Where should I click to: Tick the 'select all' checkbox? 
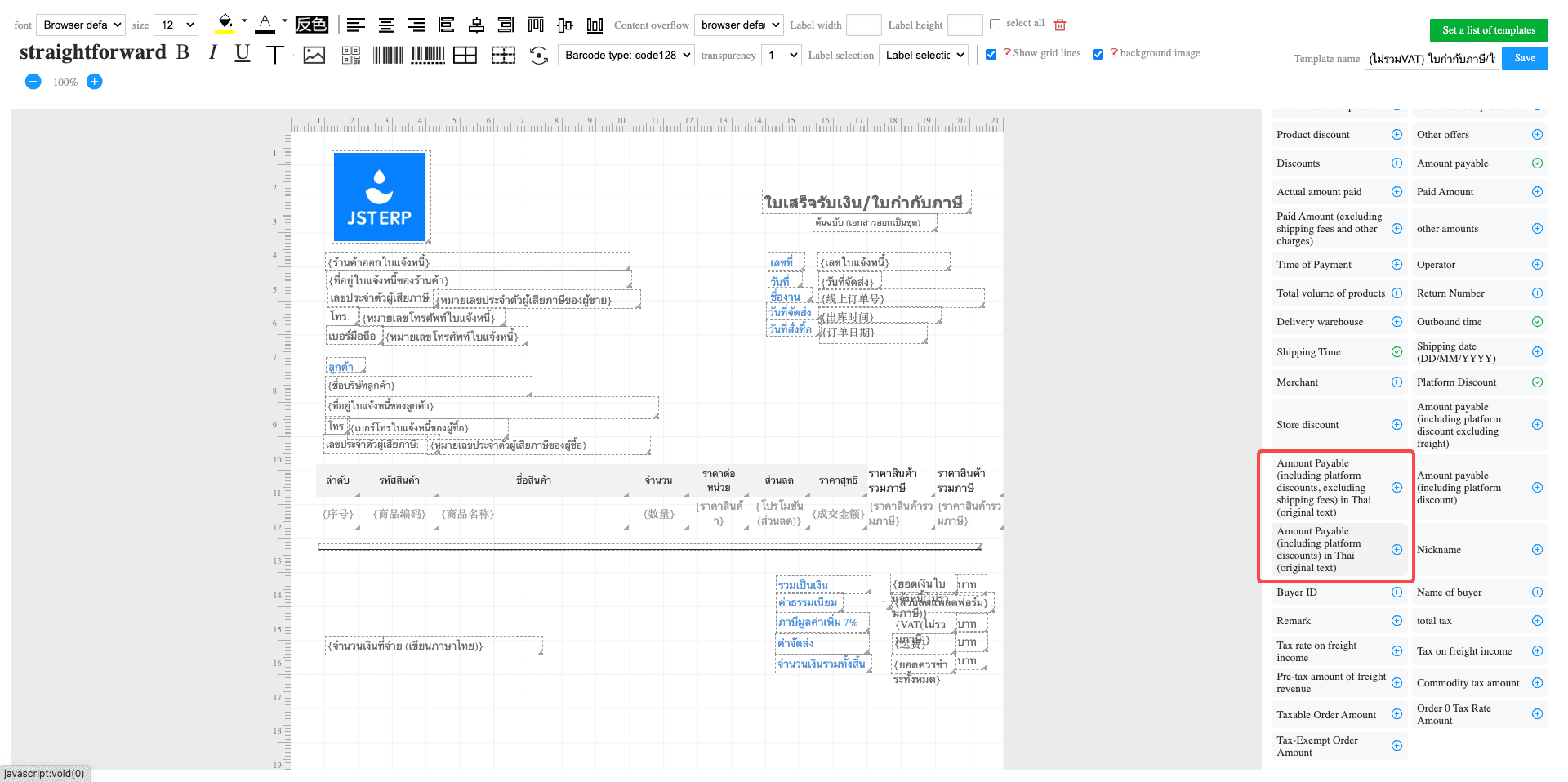coord(995,24)
